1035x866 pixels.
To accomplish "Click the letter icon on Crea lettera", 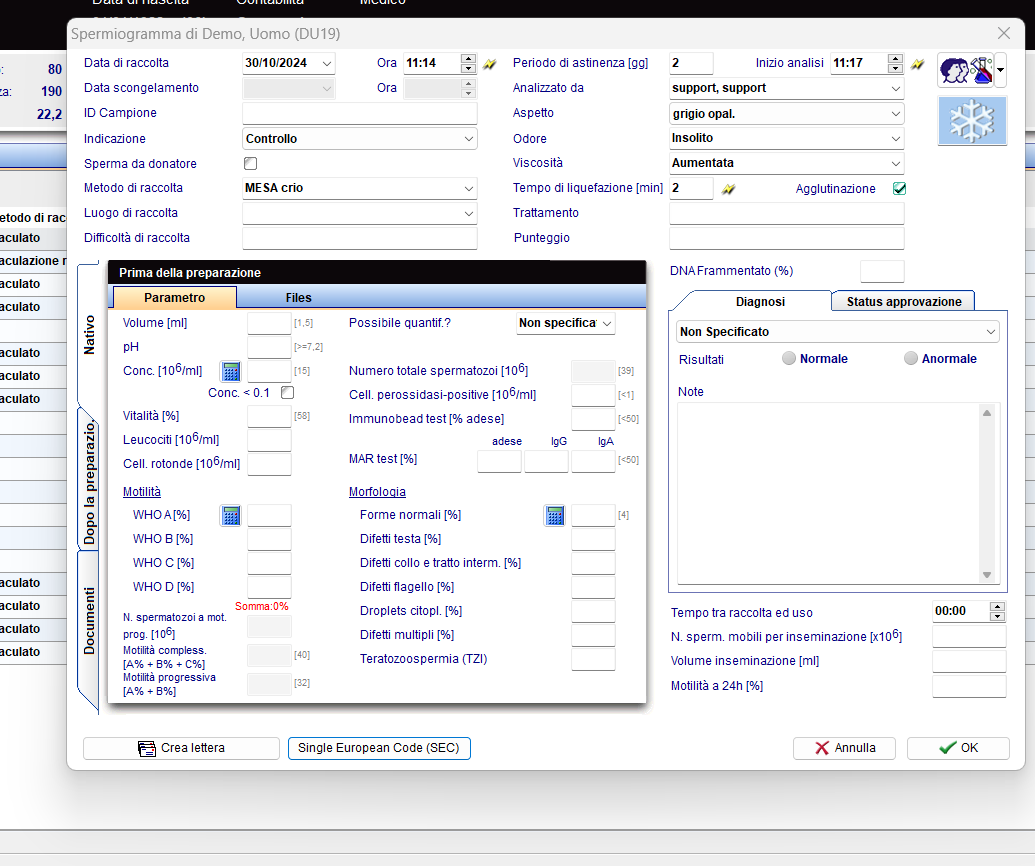I will 147,748.
